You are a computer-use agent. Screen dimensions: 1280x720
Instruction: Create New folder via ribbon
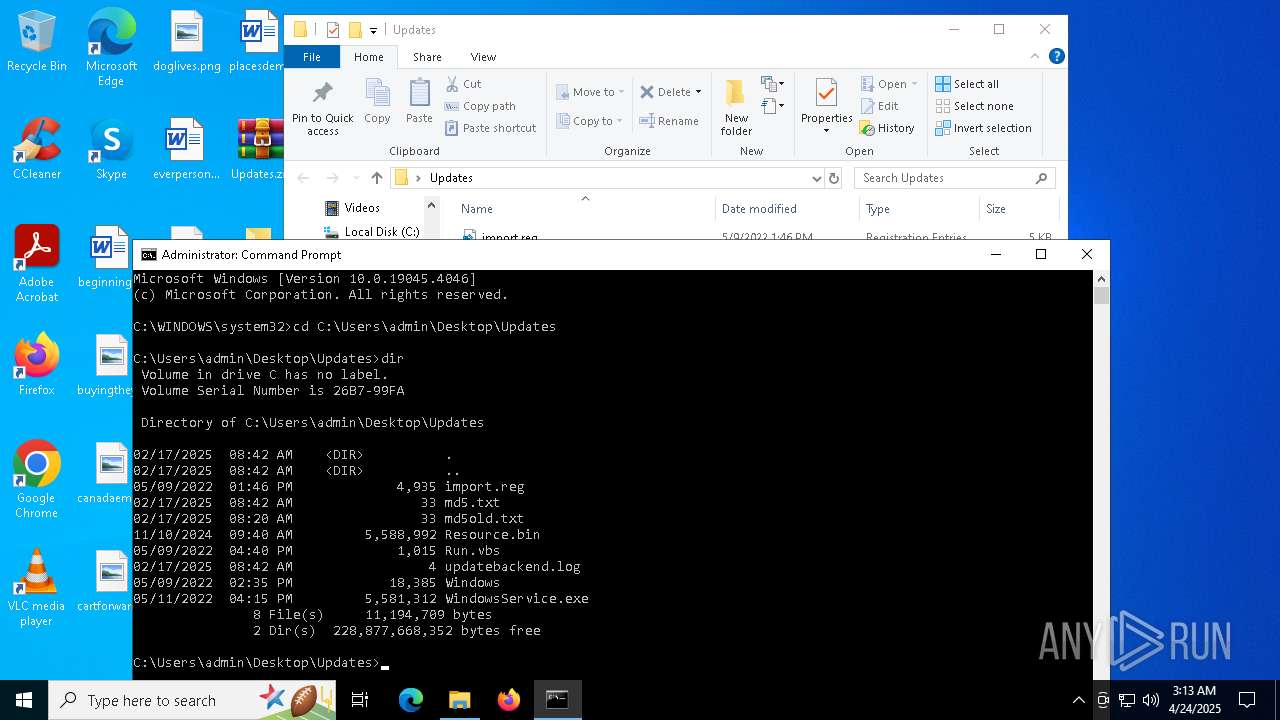(736, 108)
